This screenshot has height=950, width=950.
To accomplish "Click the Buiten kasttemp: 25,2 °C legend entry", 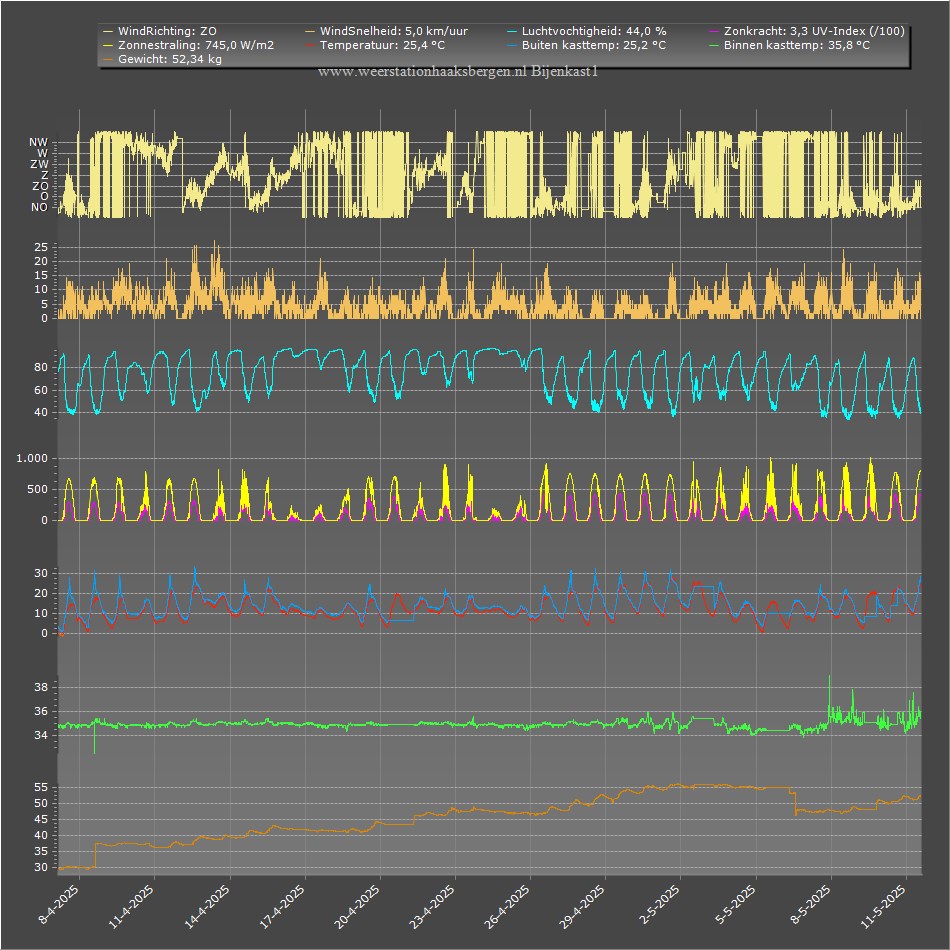I will (x=586, y=45).
